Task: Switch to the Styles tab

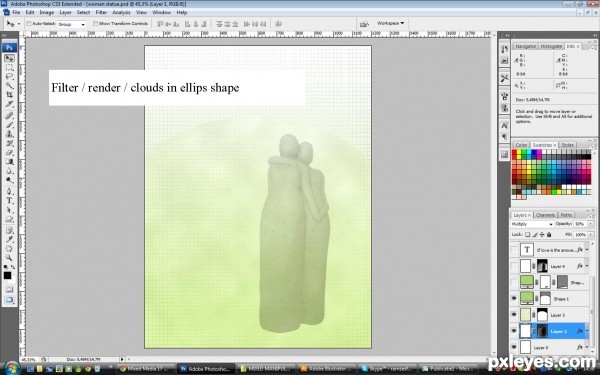Action: (x=567, y=145)
